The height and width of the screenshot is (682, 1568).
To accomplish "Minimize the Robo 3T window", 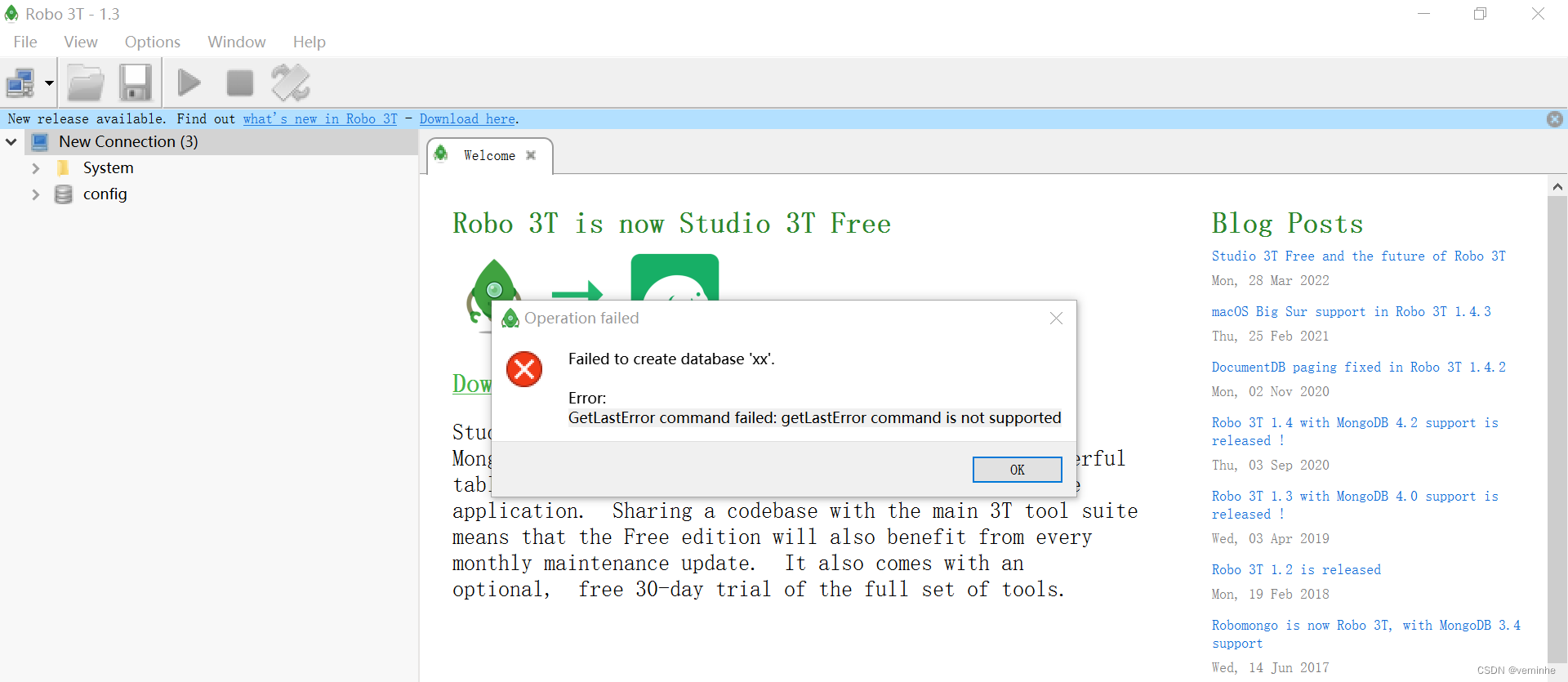I will [x=1423, y=14].
